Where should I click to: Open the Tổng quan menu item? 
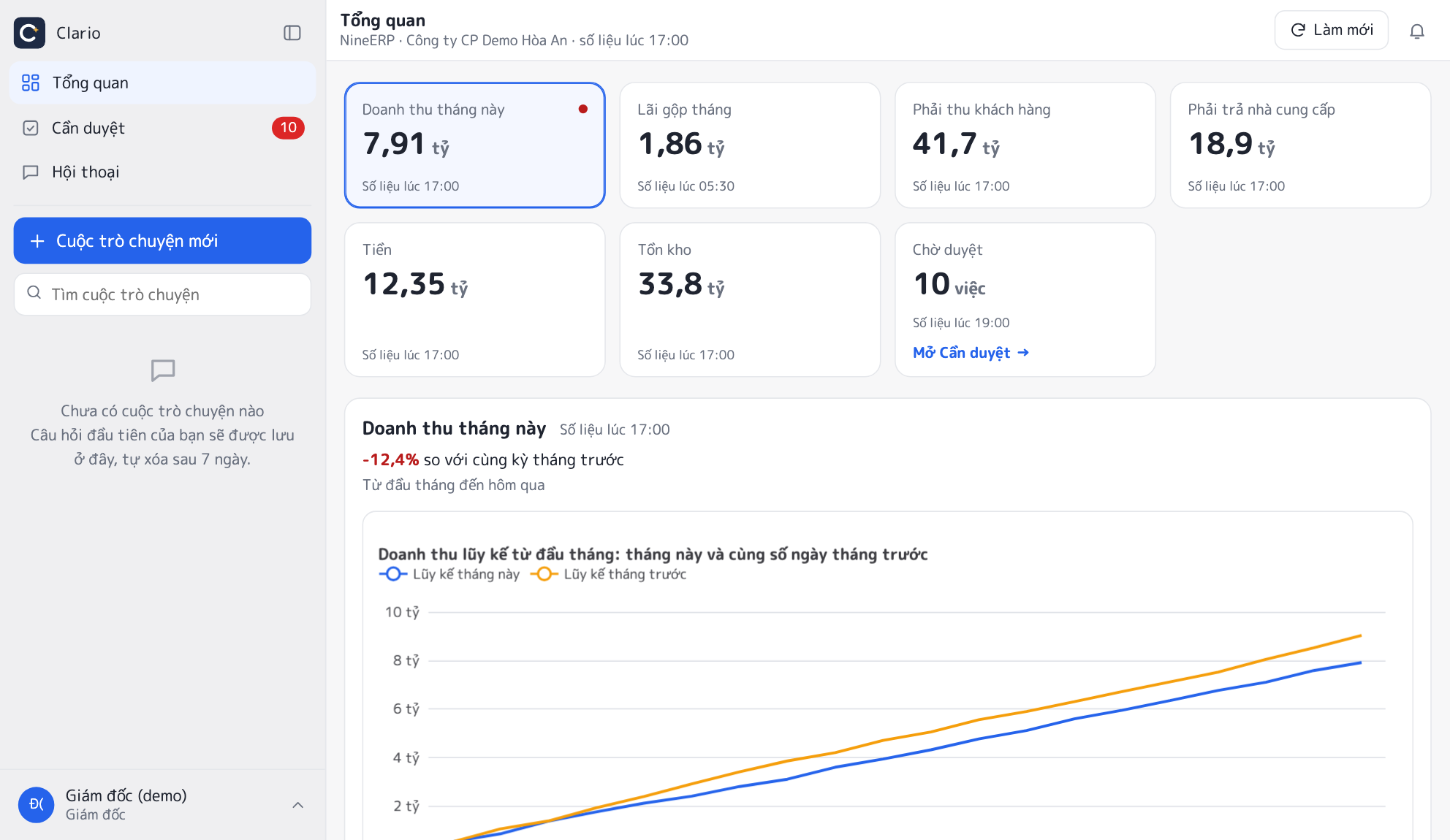coord(162,83)
